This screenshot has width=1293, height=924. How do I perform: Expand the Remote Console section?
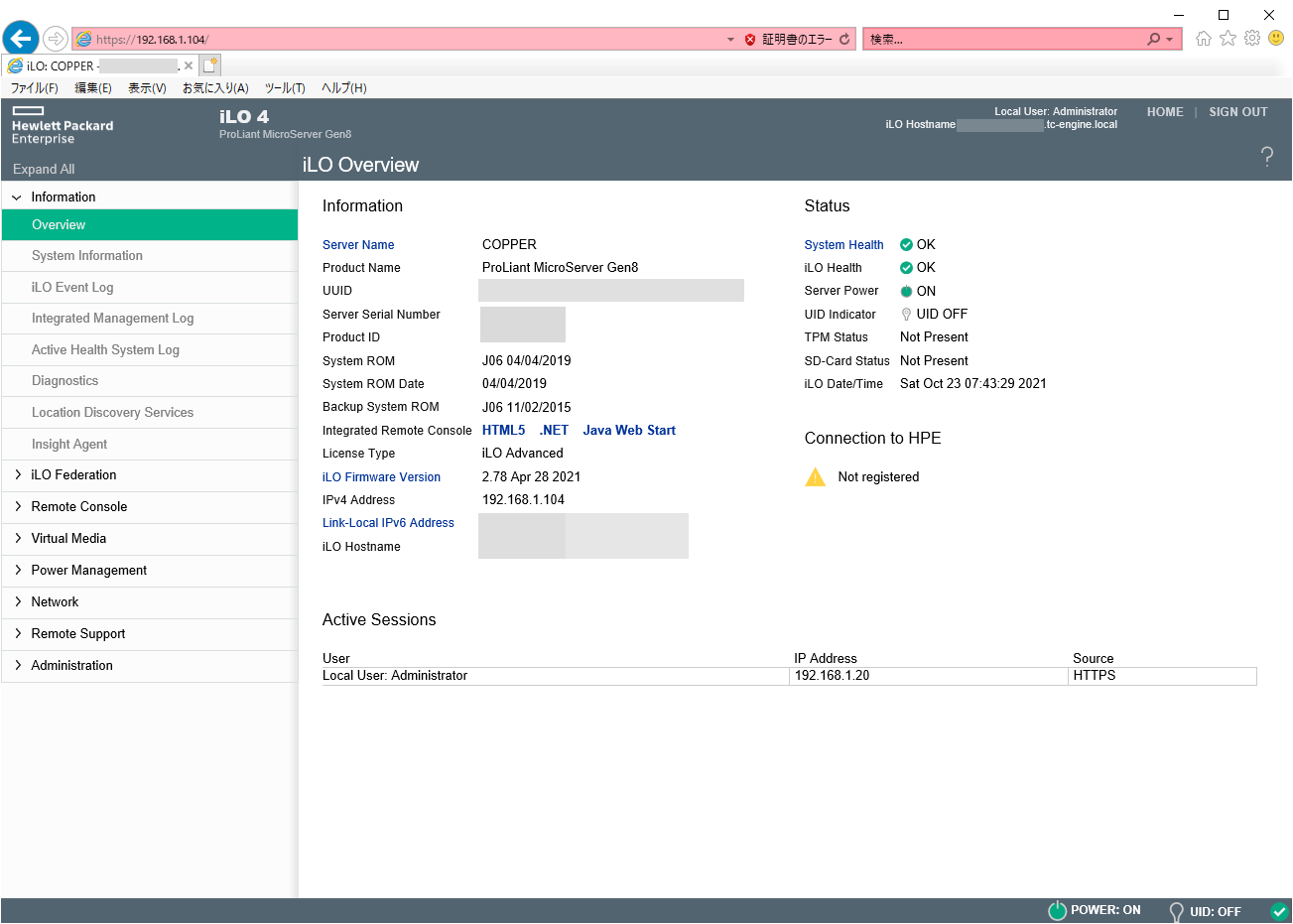click(17, 507)
